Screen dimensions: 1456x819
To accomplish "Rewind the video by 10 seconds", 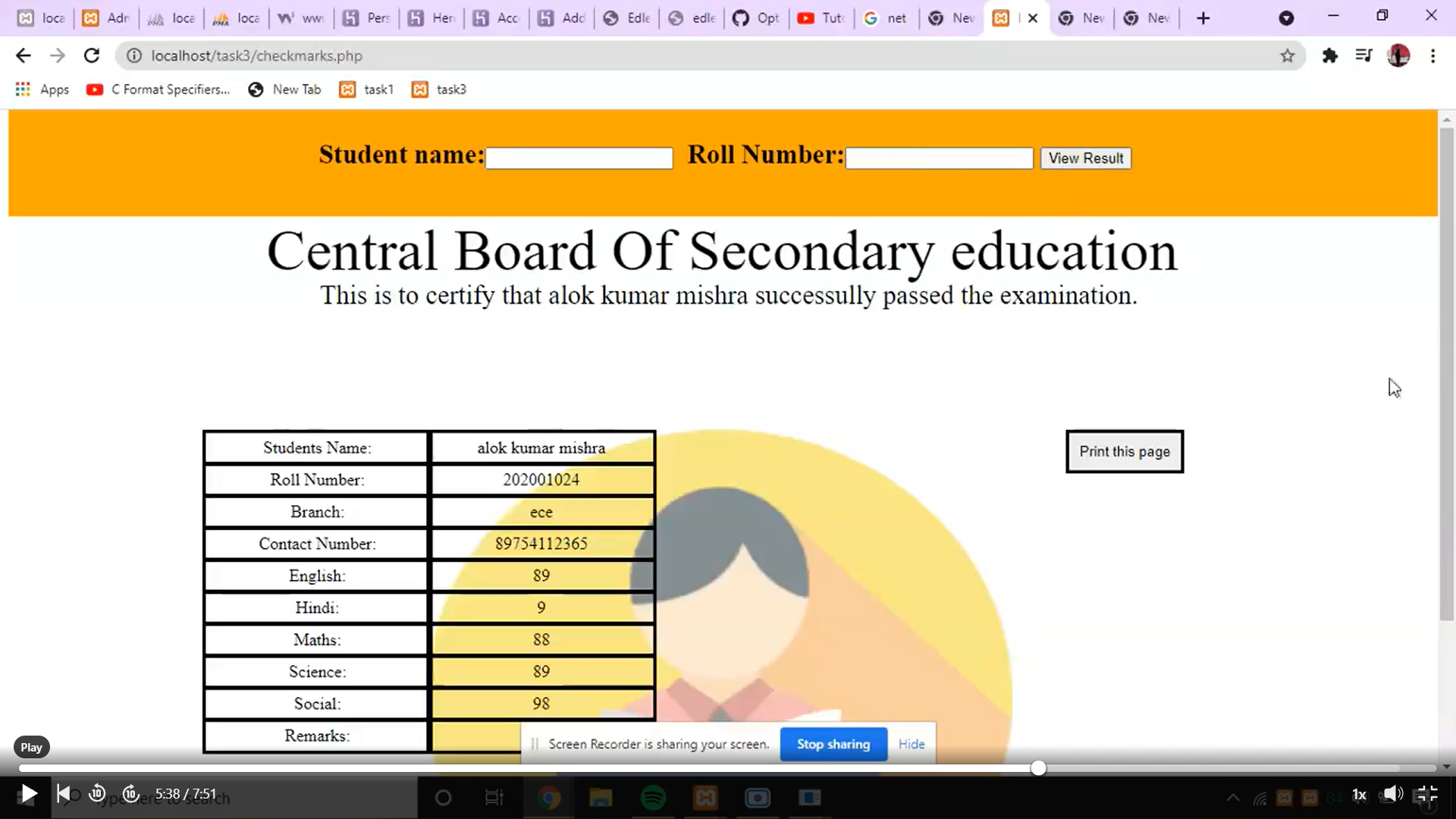I will tap(97, 794).
